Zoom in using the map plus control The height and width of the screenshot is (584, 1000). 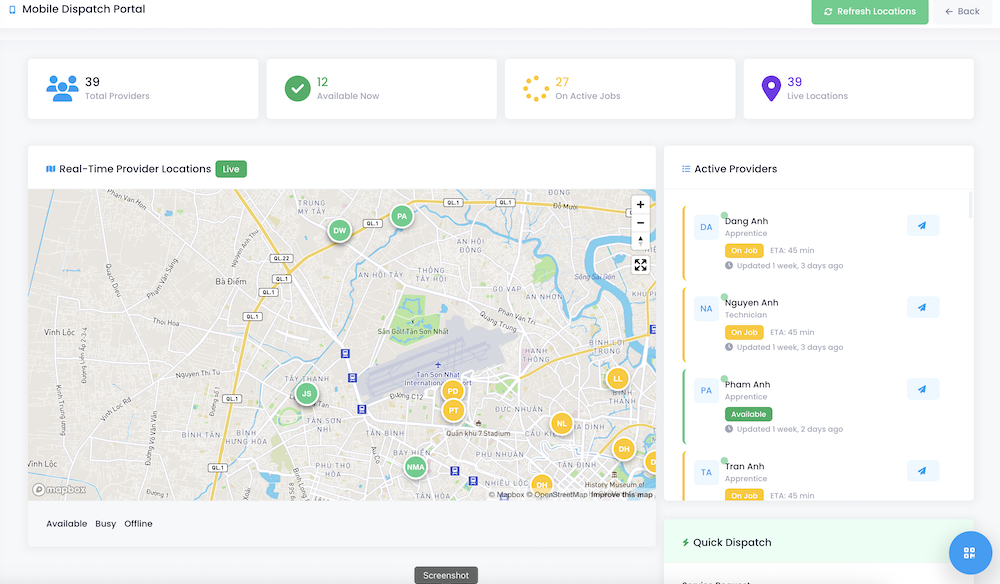click(x=640, y=204)
